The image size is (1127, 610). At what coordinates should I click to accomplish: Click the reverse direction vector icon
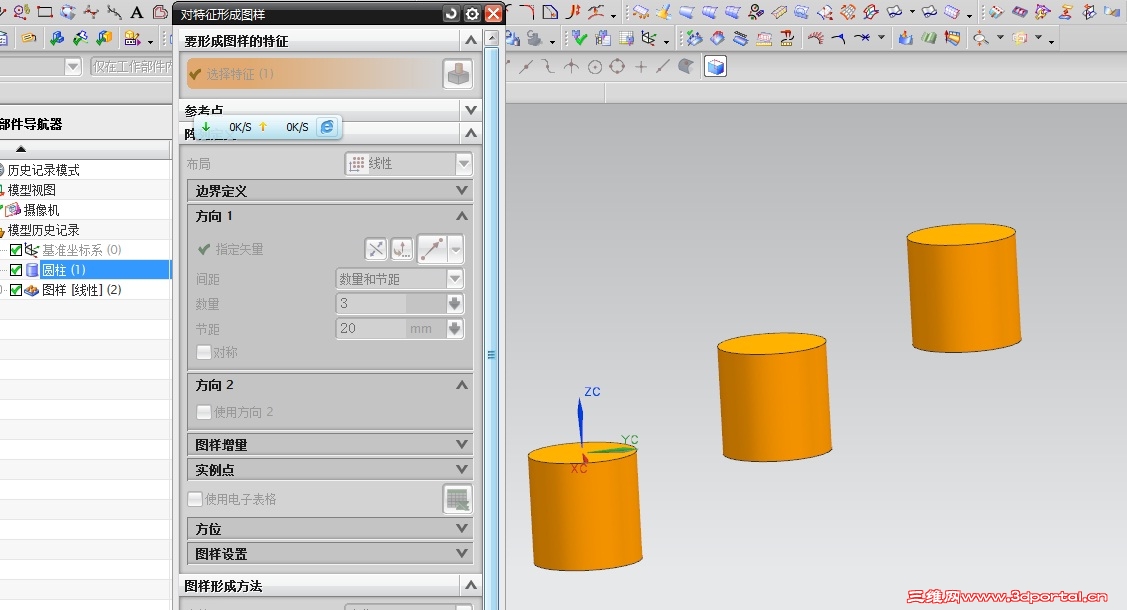pos(376,249)
